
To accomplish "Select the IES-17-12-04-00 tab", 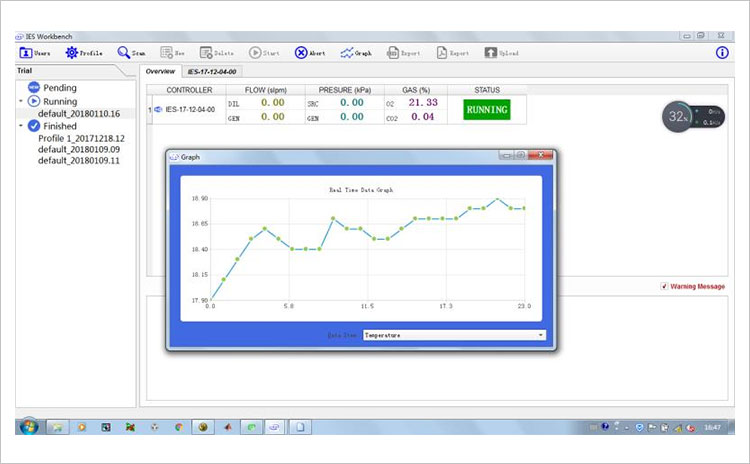I will tap(212, 72).
